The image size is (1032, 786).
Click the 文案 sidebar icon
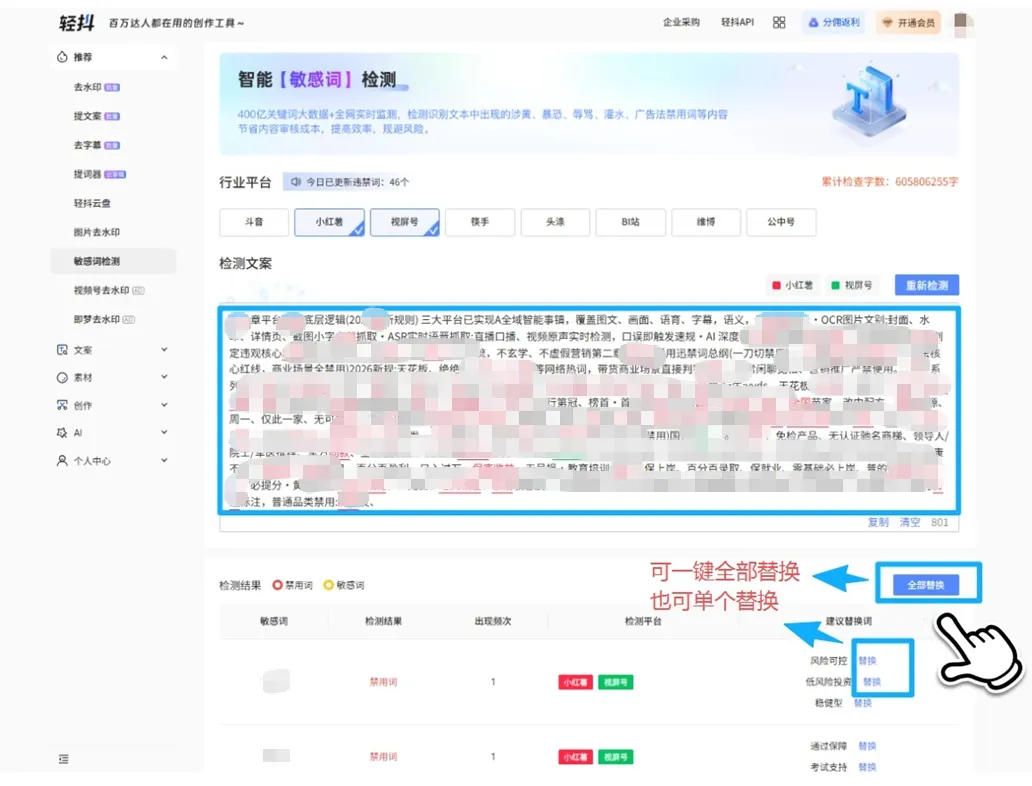[62, 350]
